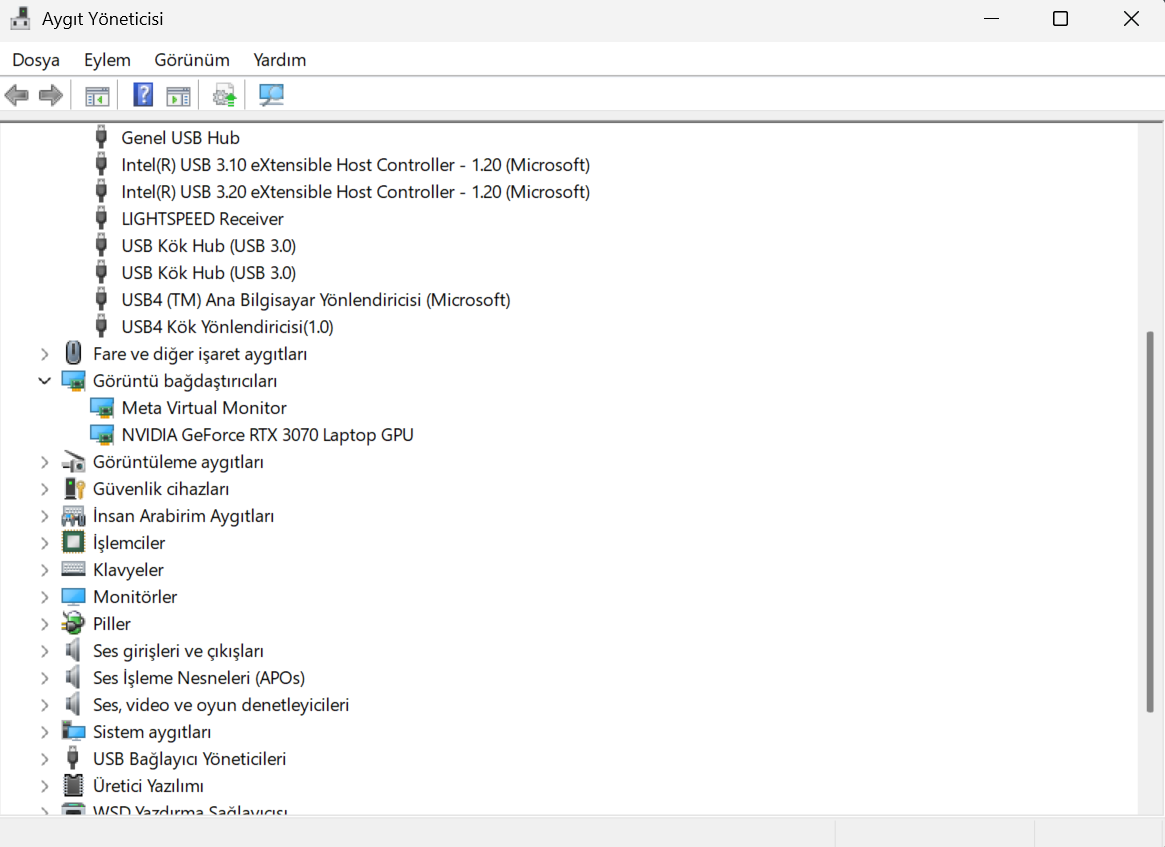Expand USB Bağlayıcı Yöneticileri chevron
This screenshot has height=847, width=1165.
click(45, 759)
